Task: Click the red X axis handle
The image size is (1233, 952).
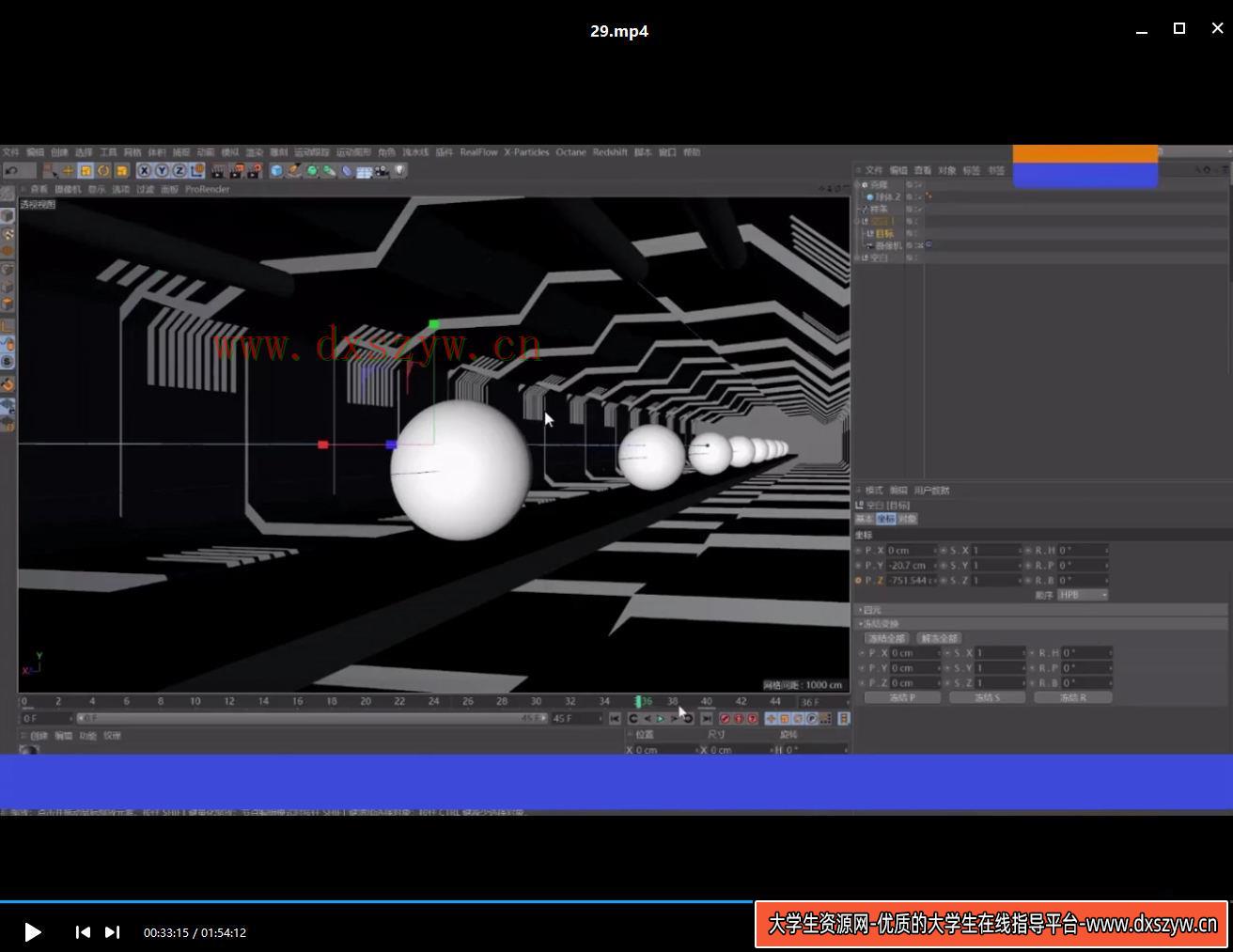Action: [x=323, y=445]
